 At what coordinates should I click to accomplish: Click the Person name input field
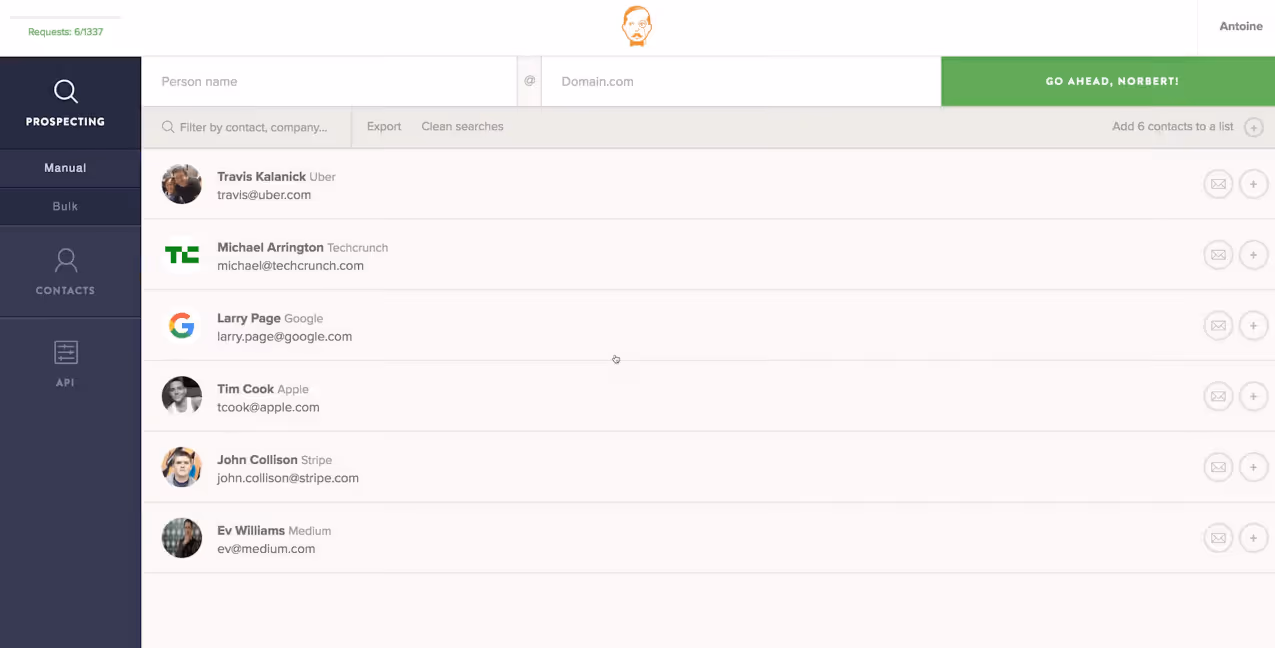[x=329, y=81]
